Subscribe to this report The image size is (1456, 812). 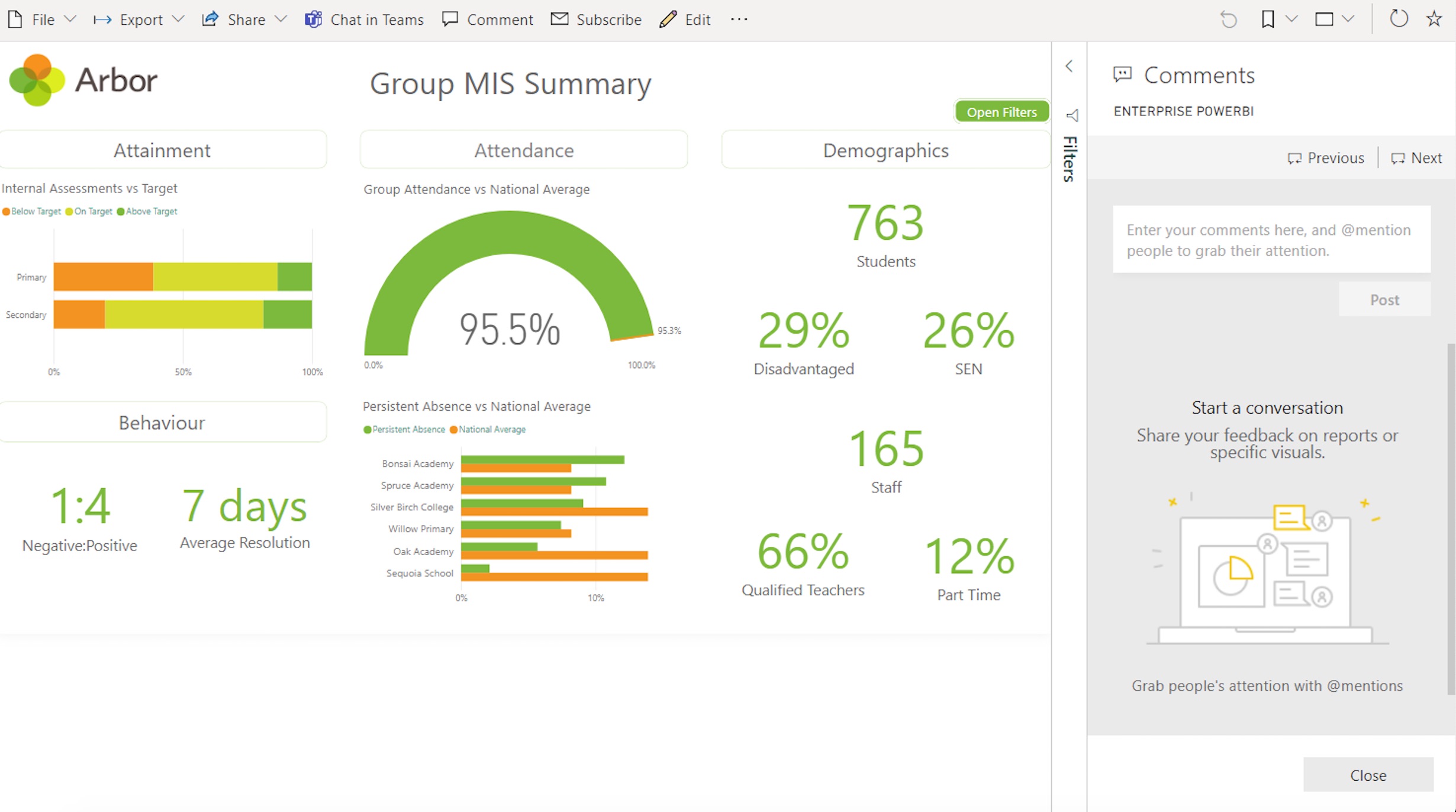(595, 19)
